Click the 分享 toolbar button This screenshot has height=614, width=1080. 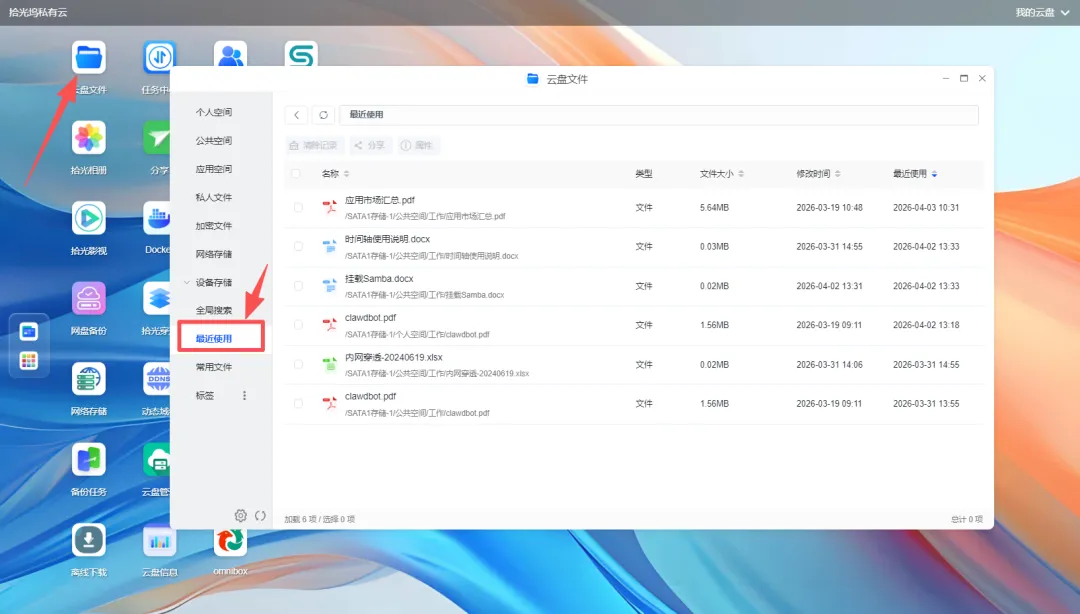(370, 145)
